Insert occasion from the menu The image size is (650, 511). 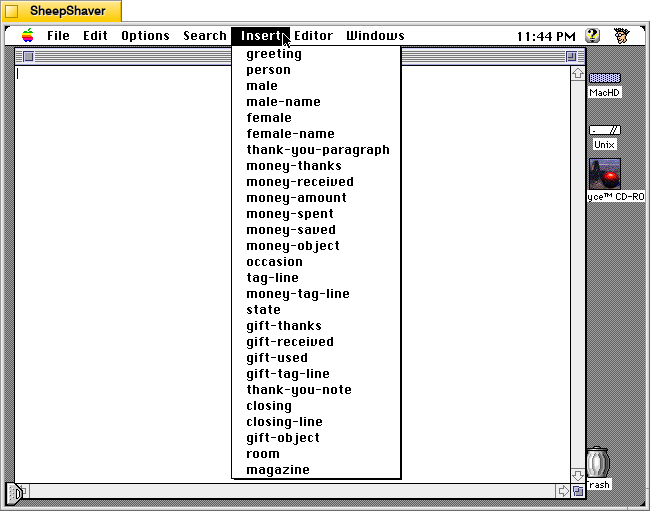[x=316, y=262]
